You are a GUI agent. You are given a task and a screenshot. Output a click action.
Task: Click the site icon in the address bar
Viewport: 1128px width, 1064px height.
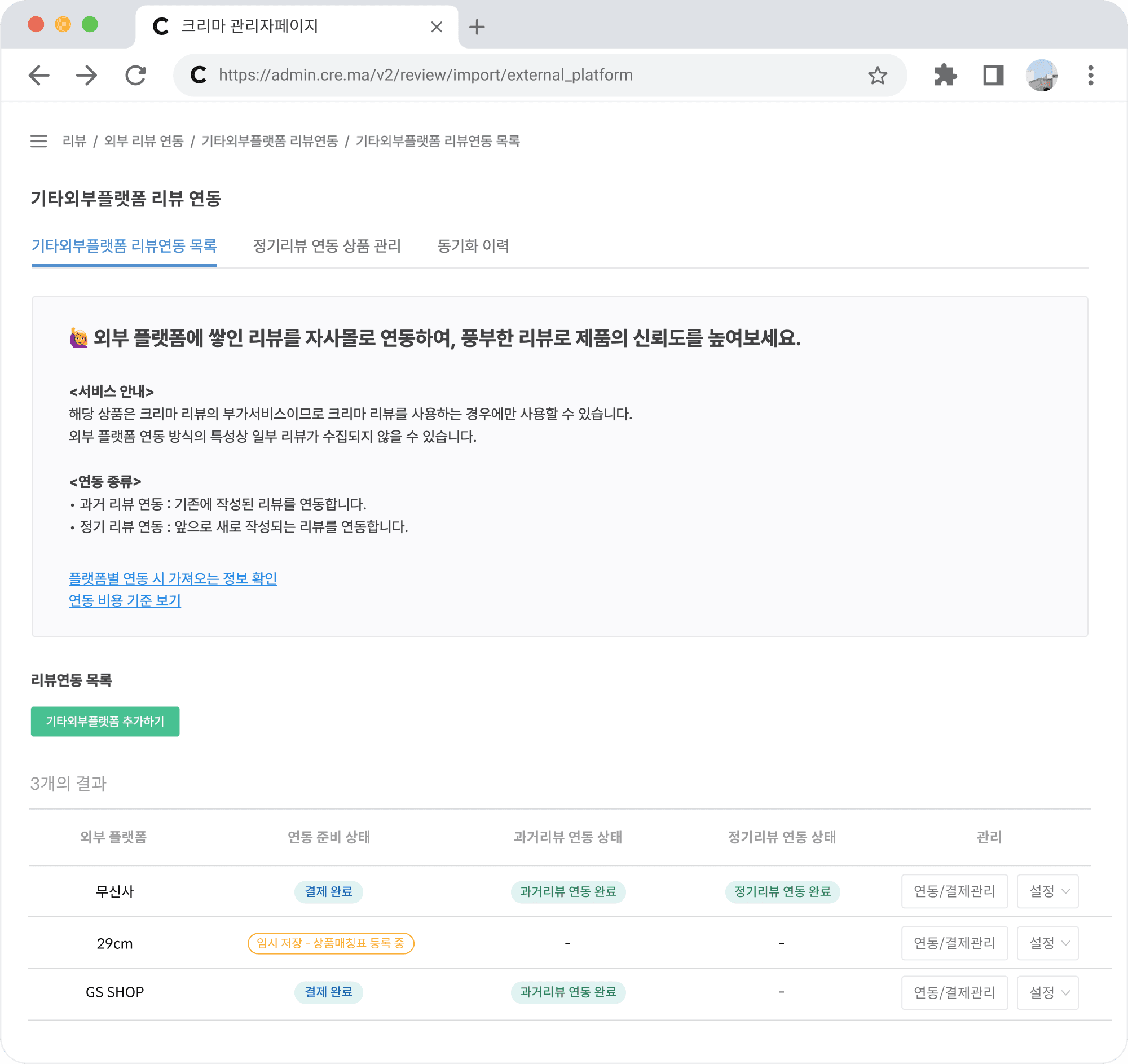pyautogui.click(x=198, y=75)
